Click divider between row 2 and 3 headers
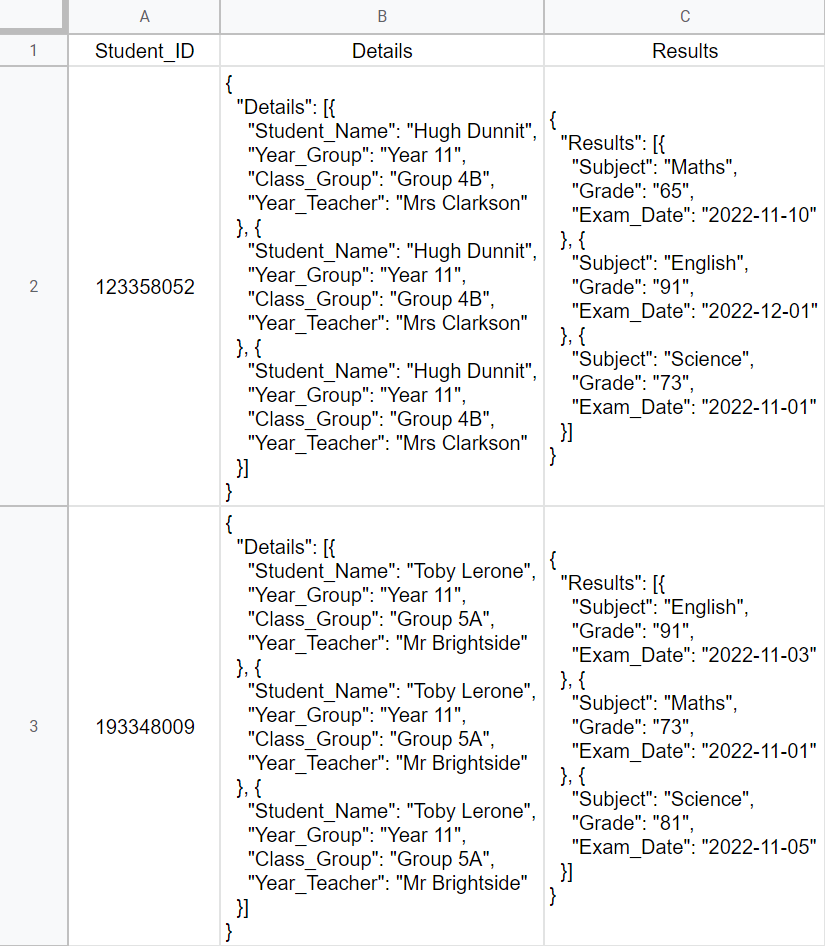This screenshot has height=946, width=825. tap(33, 506)
